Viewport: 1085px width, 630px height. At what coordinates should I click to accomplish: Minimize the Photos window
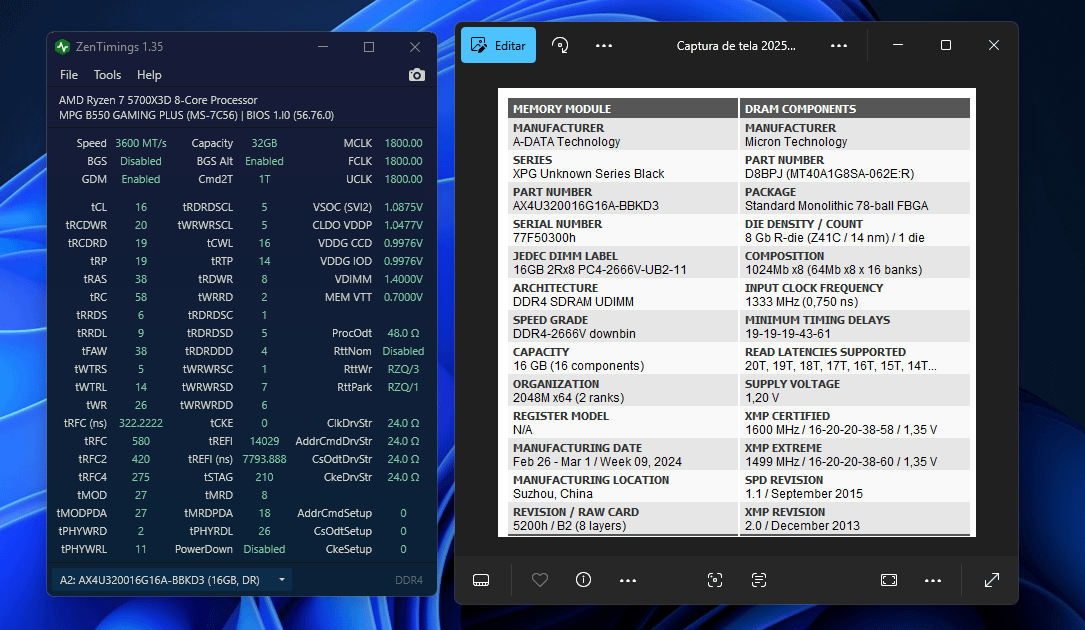(x=898, y=45)
